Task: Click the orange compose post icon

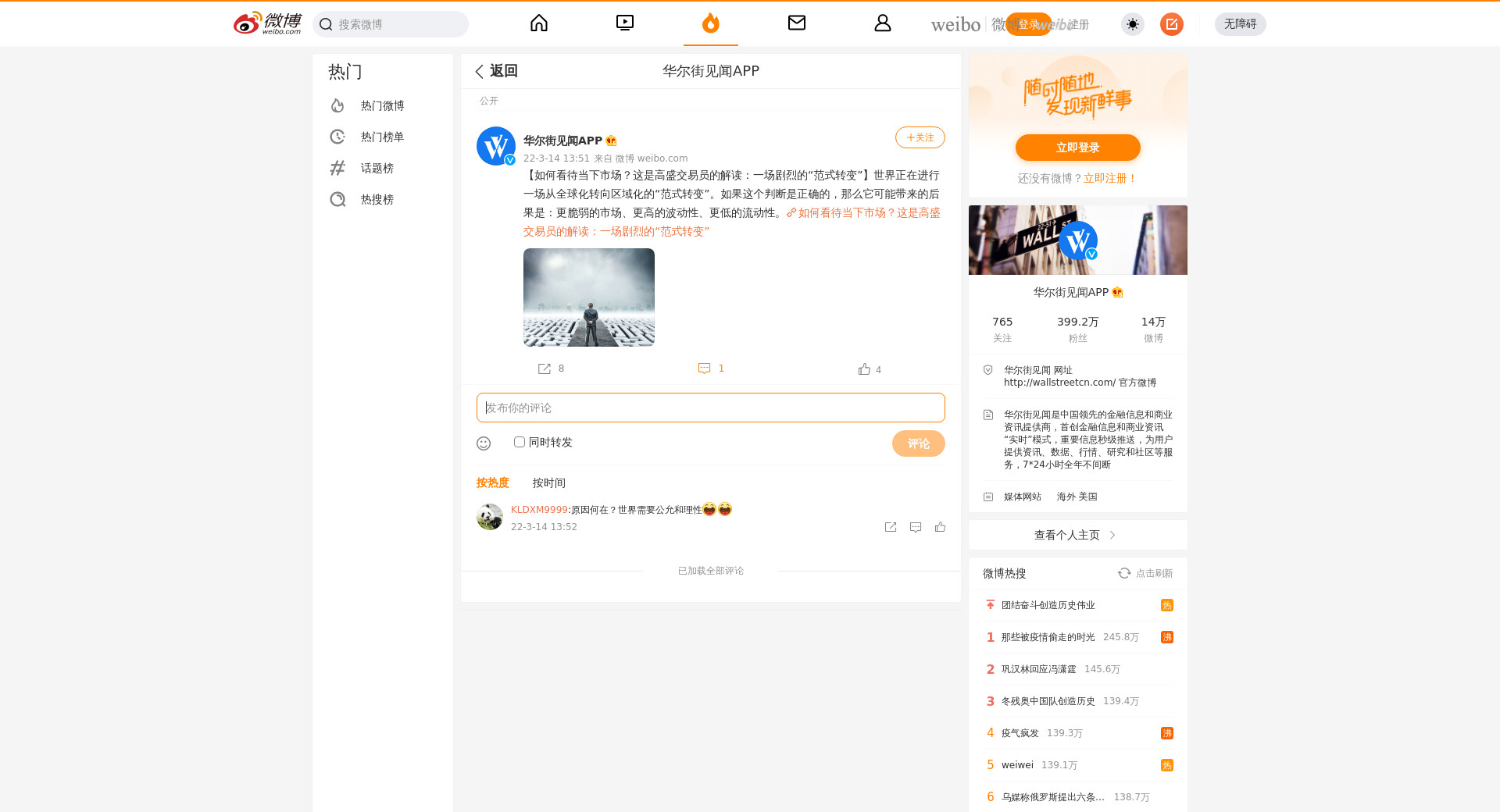Action: pos(1171,24)
